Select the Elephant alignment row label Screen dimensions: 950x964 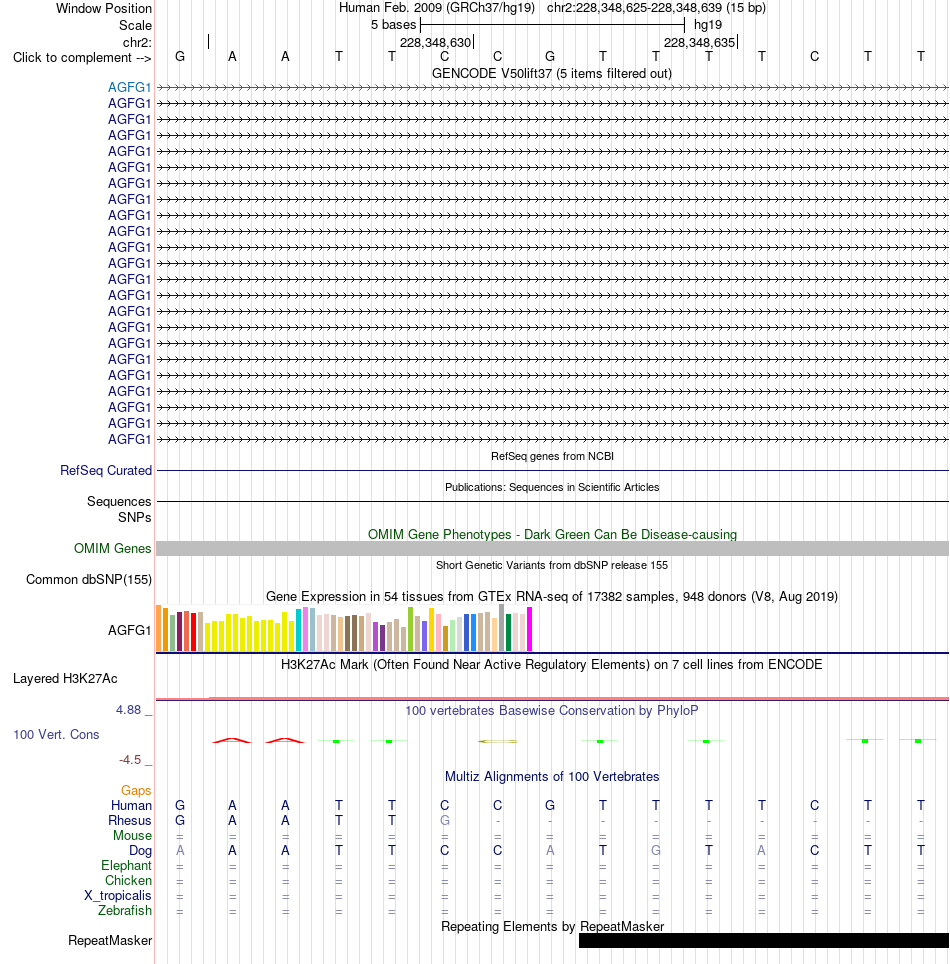(126, 866)
